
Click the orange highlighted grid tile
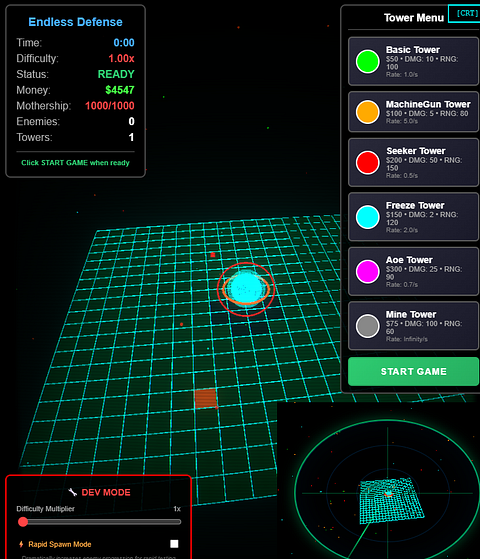(x=206, y=398)
